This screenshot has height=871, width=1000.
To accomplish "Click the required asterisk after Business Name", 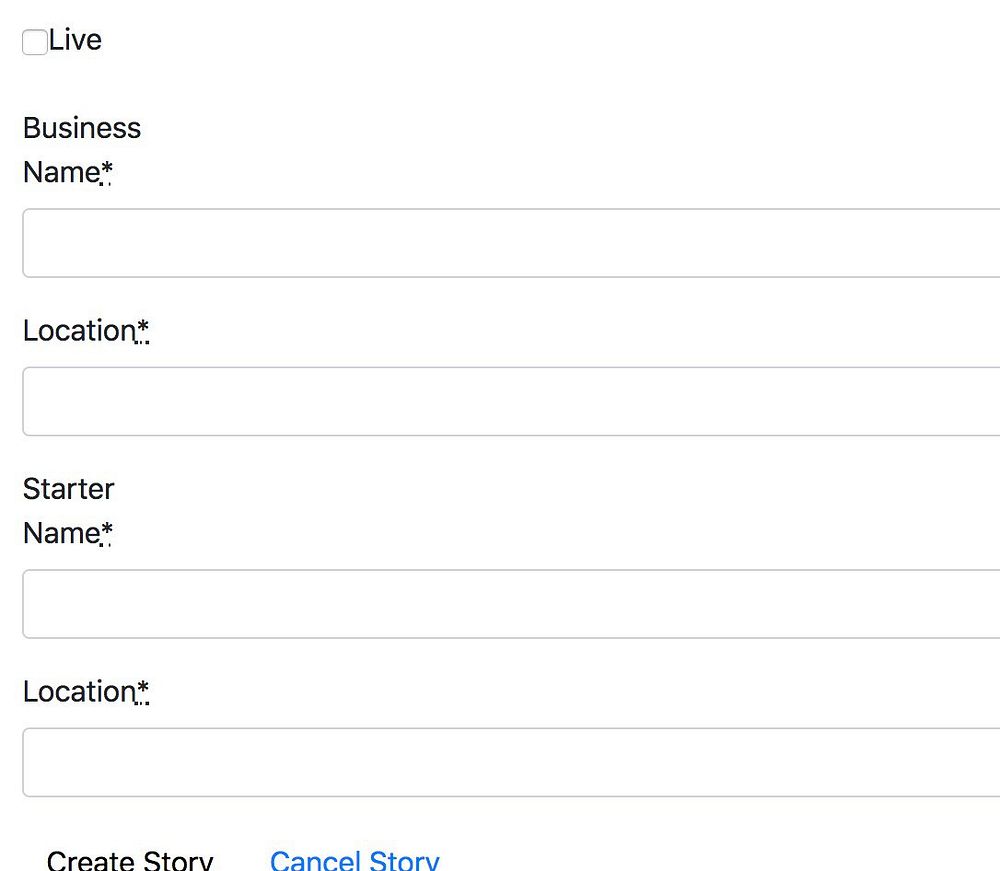I will coord(107,172).
